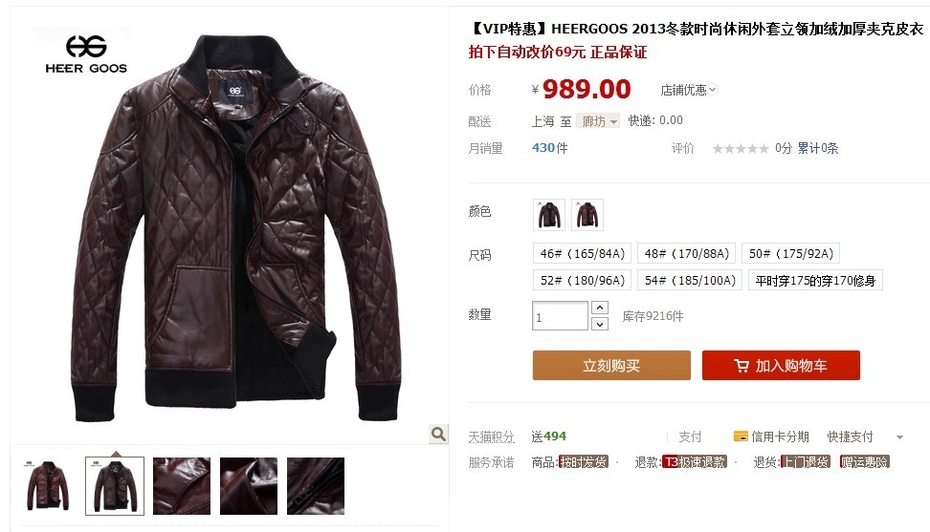Click the 加入购物车 add to cart button
Viewport: 930px width, 532px height.
(x=781, y=365)
